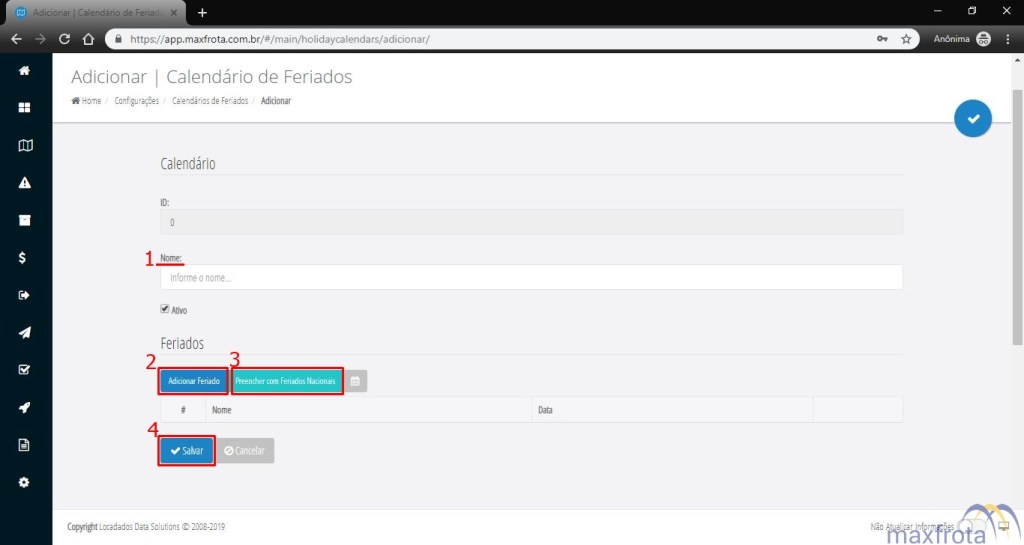Image resolution: width=1024 pixels, height=545 pixels.
Task: Click the dashboard grid icon in sidebar
Action: pyautogui.click(x=25, y=108)
